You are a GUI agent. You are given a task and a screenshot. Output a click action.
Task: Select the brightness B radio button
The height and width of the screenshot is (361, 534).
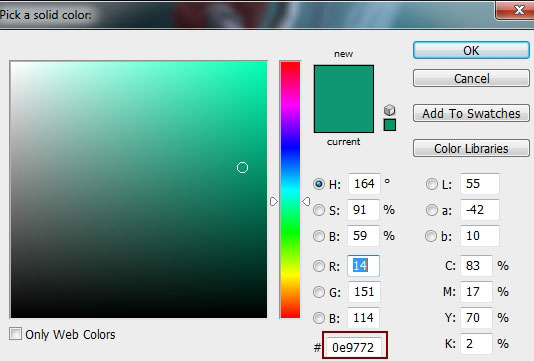point(319,236)
